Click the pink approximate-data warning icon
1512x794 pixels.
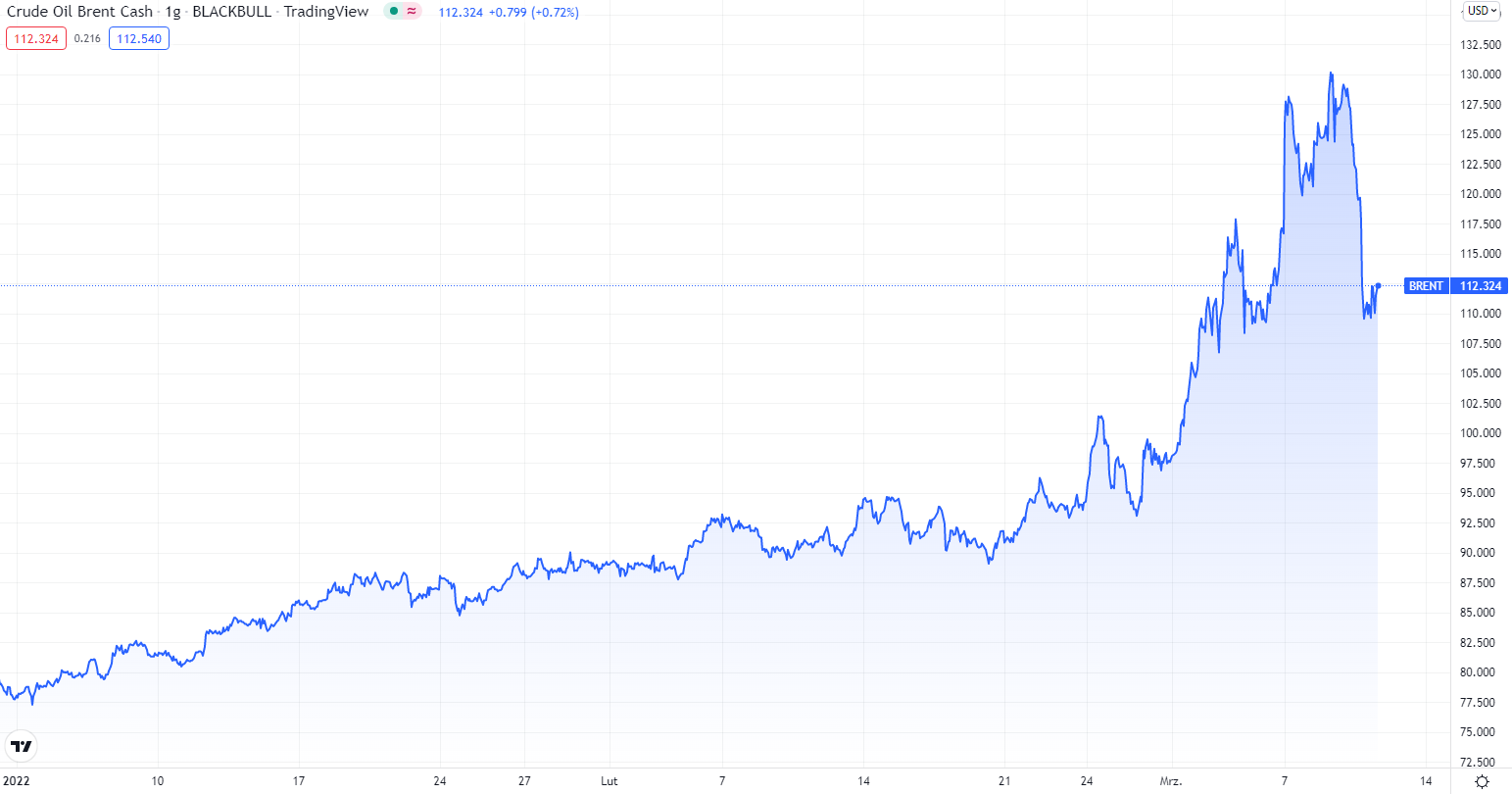(413, 12)
